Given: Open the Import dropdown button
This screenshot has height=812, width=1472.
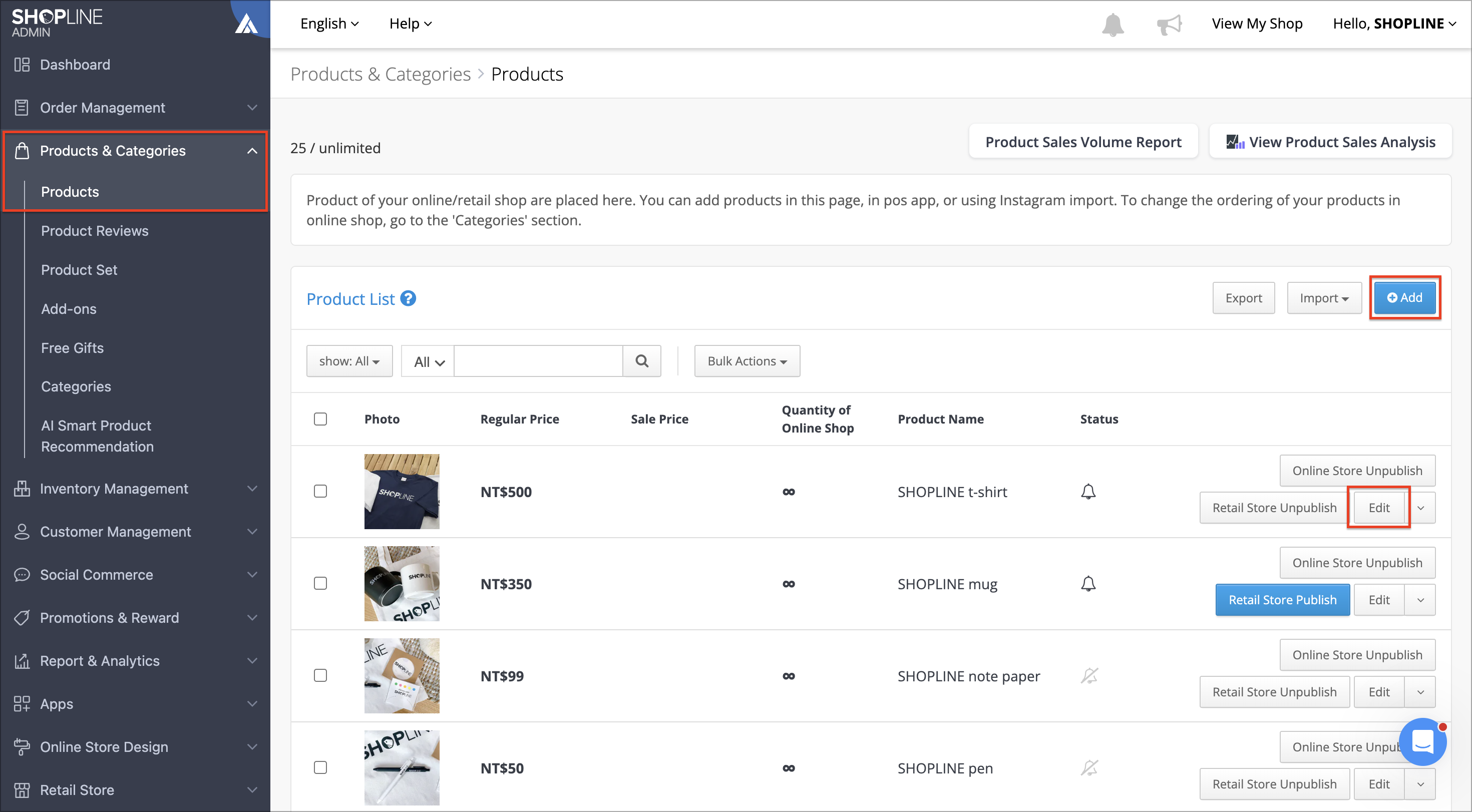Looking at the screenshot, I should coord(1324,298).
